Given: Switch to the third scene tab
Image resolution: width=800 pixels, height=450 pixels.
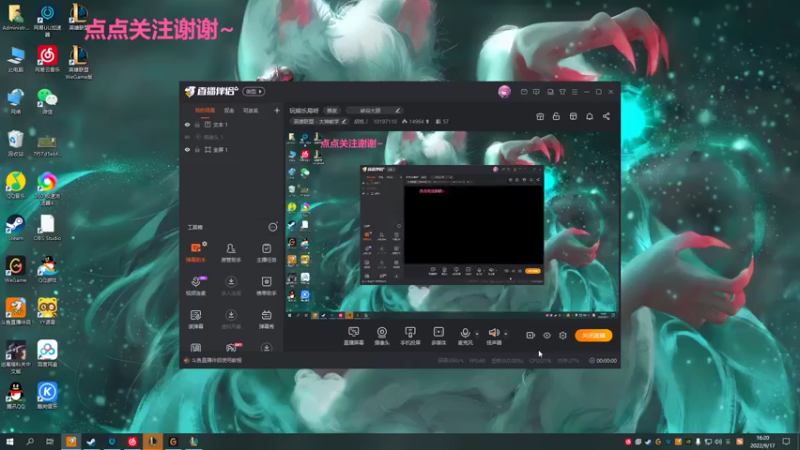Looking at the screenshot, I should [x=251, y=110].
